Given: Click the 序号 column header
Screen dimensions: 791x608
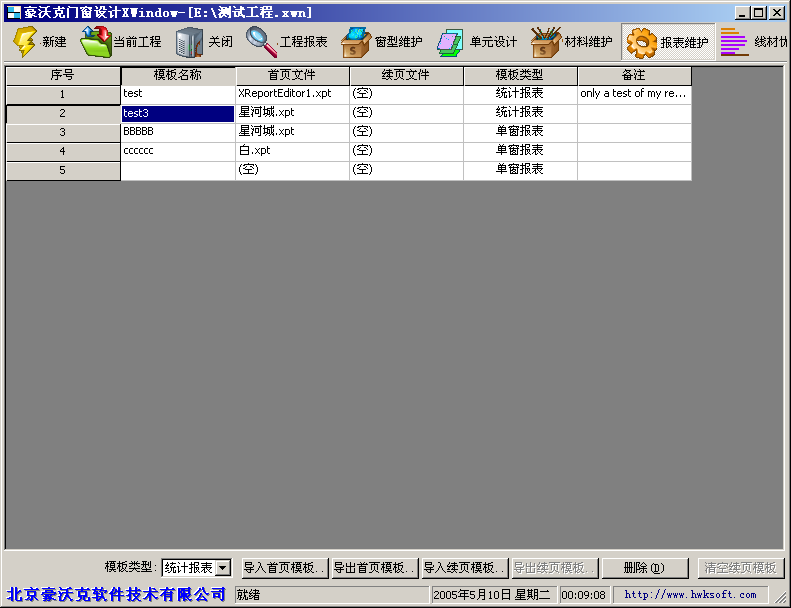Looking at the screenshot, I should coord(63,75).
